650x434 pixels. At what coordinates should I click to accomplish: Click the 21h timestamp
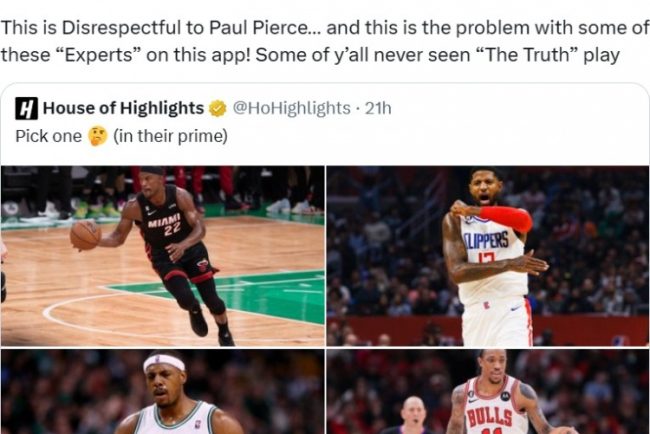378,108
